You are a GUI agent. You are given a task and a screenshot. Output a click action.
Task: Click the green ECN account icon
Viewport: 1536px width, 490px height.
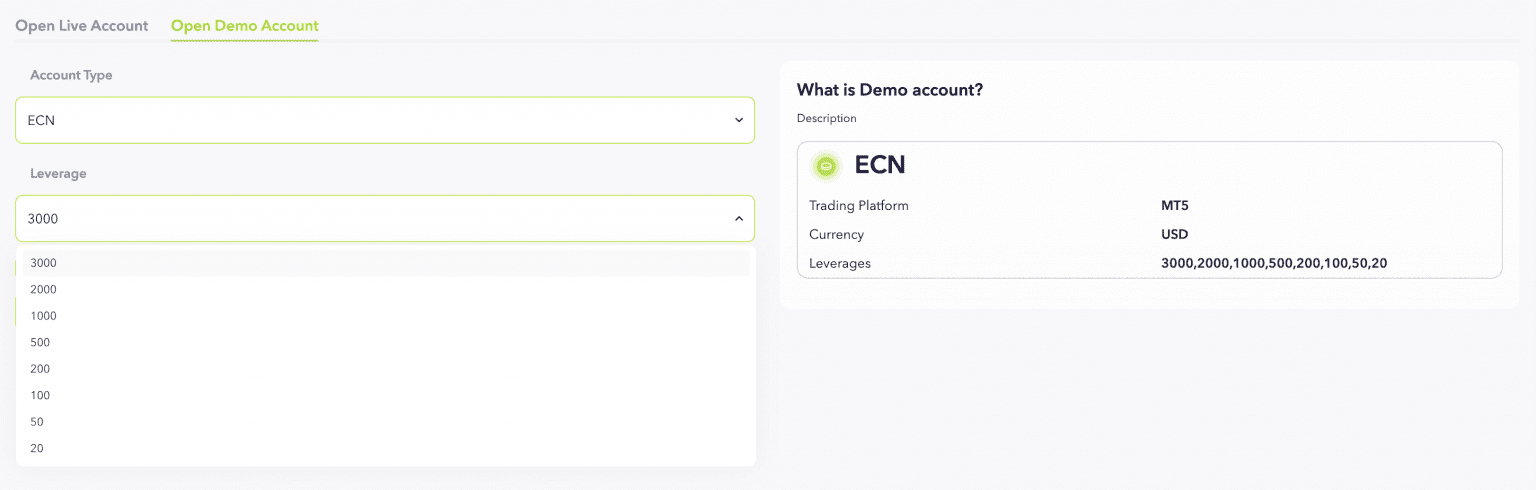(x=826, y=166)
